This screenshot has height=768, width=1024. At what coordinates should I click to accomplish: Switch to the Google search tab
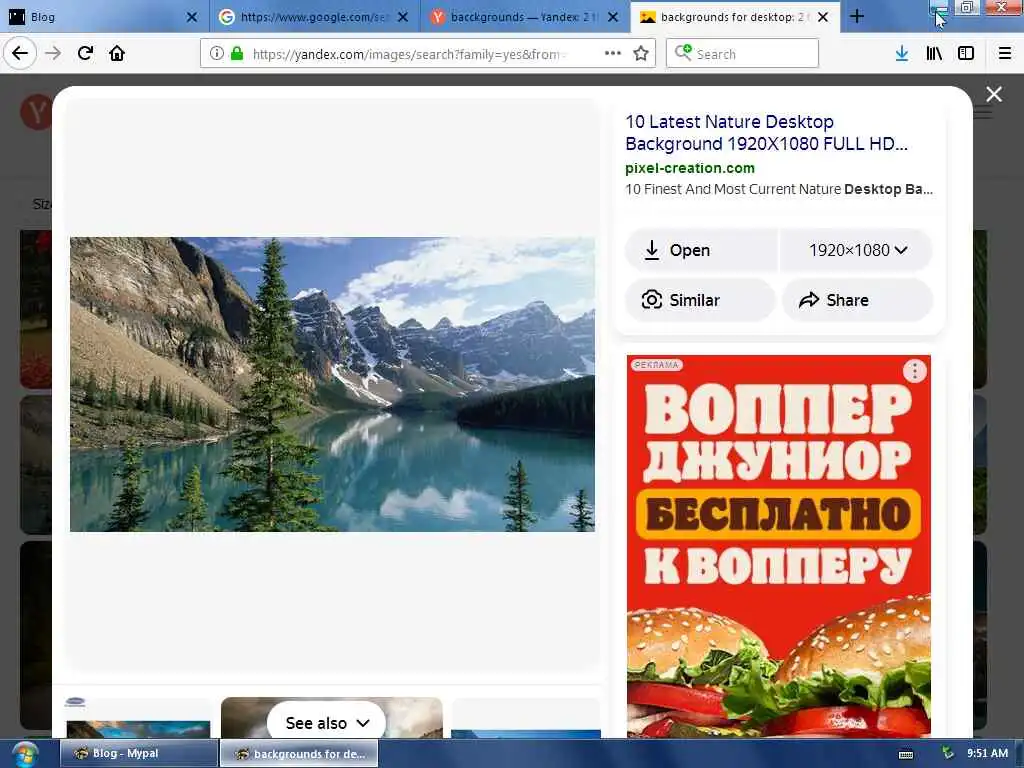tap(315, 17)
